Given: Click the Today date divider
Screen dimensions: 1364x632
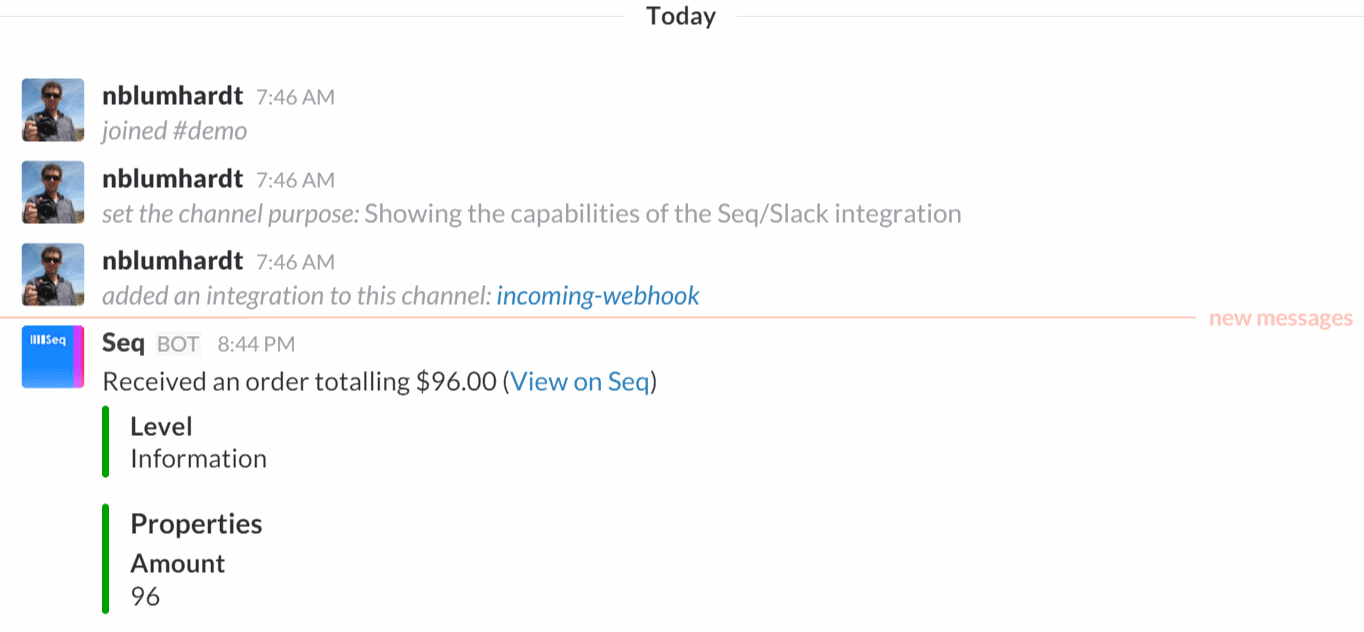Looking at the screenshot, I should (x=681, y=17).
